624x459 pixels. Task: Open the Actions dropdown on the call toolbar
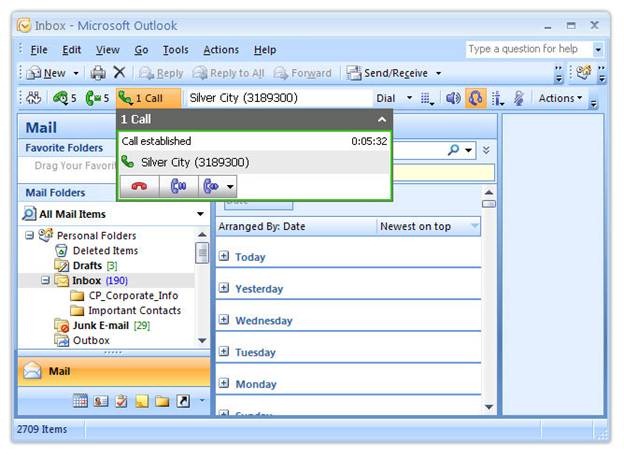coord(560,98)
